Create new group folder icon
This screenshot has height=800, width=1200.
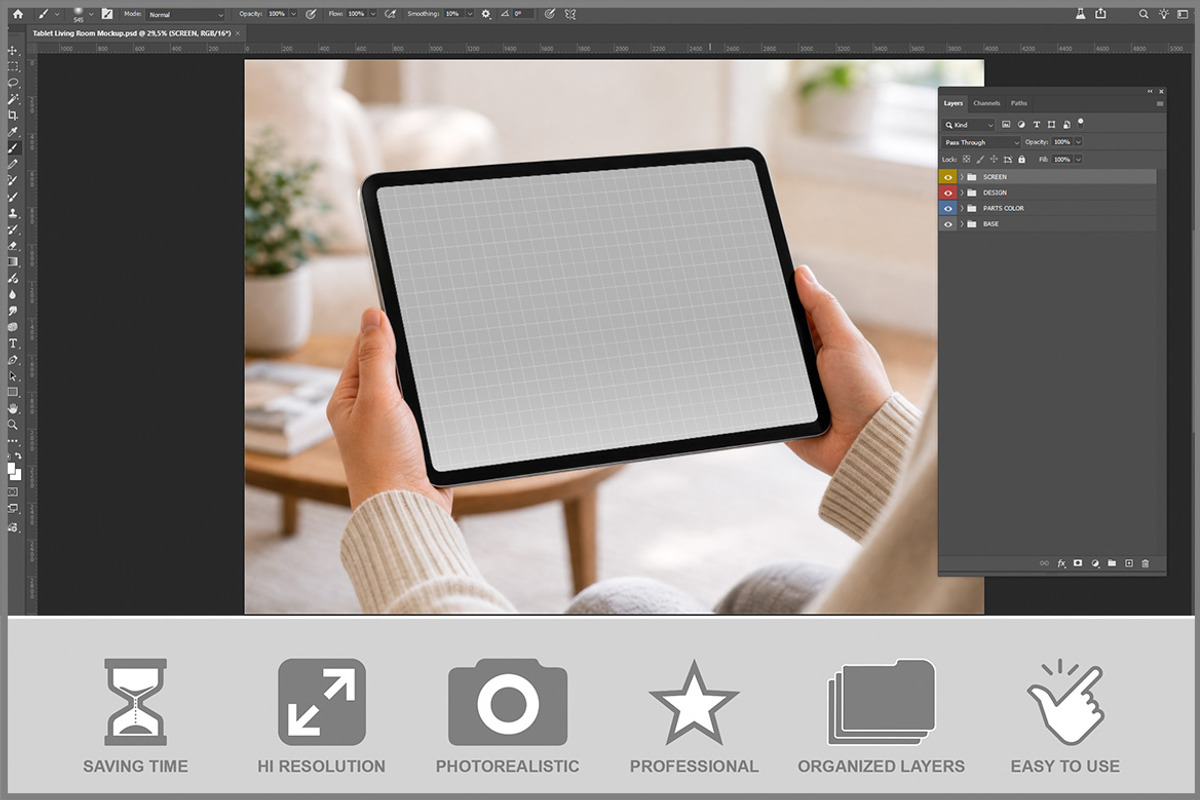[1112, 563]
